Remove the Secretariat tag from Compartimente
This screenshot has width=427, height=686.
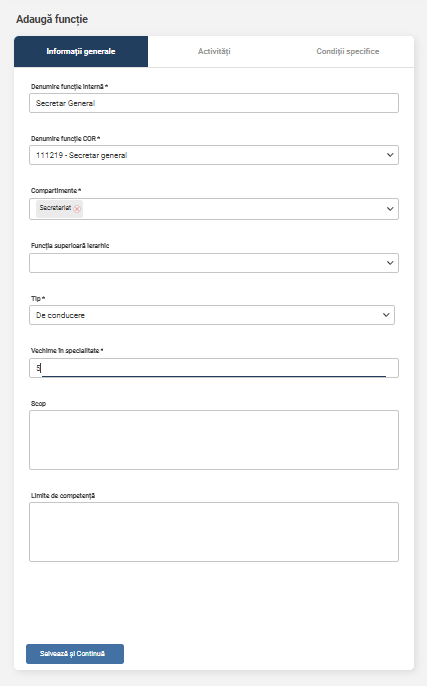[77, 209]
